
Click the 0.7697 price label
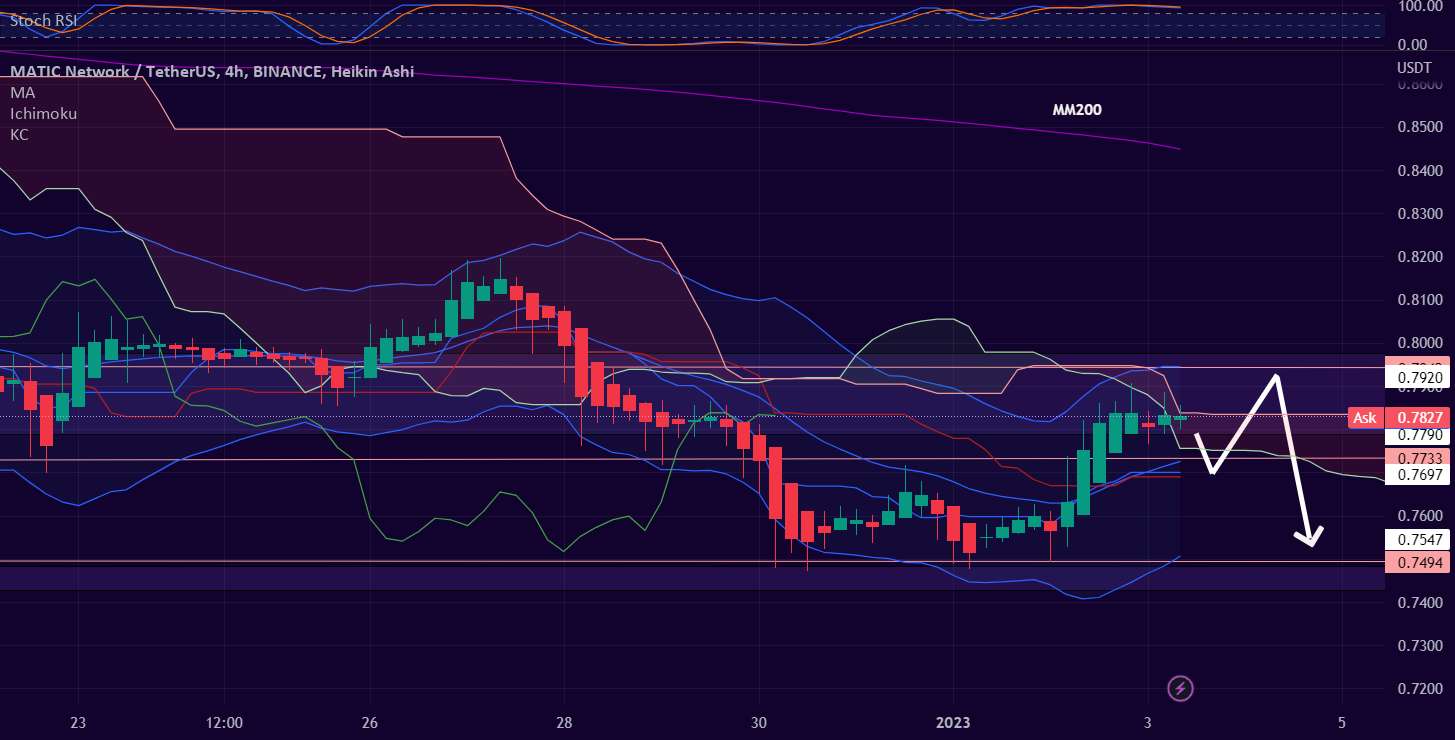coord(1416,474)
